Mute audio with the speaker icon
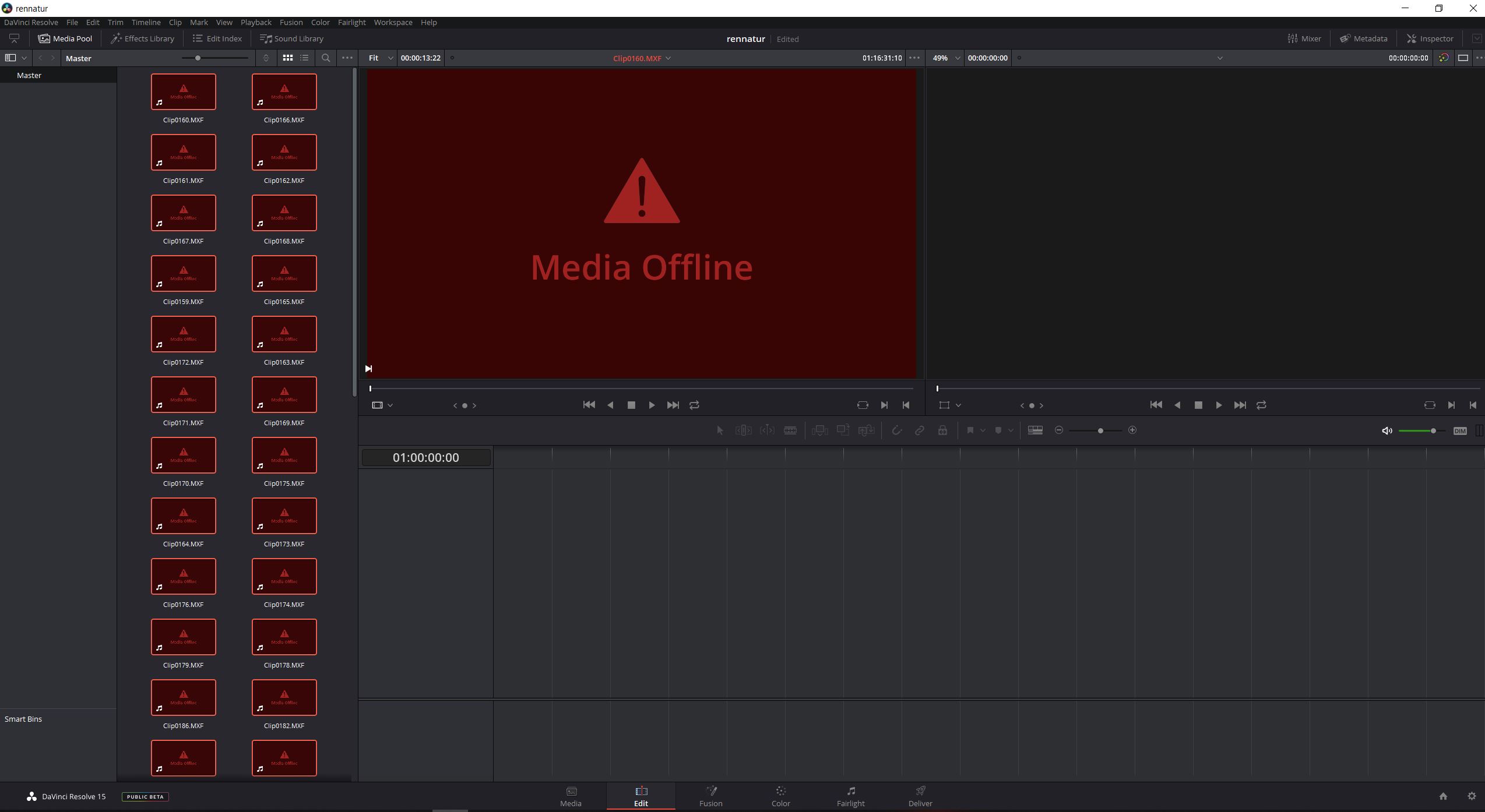The image size is (1485, 812). pos(1387,431)
